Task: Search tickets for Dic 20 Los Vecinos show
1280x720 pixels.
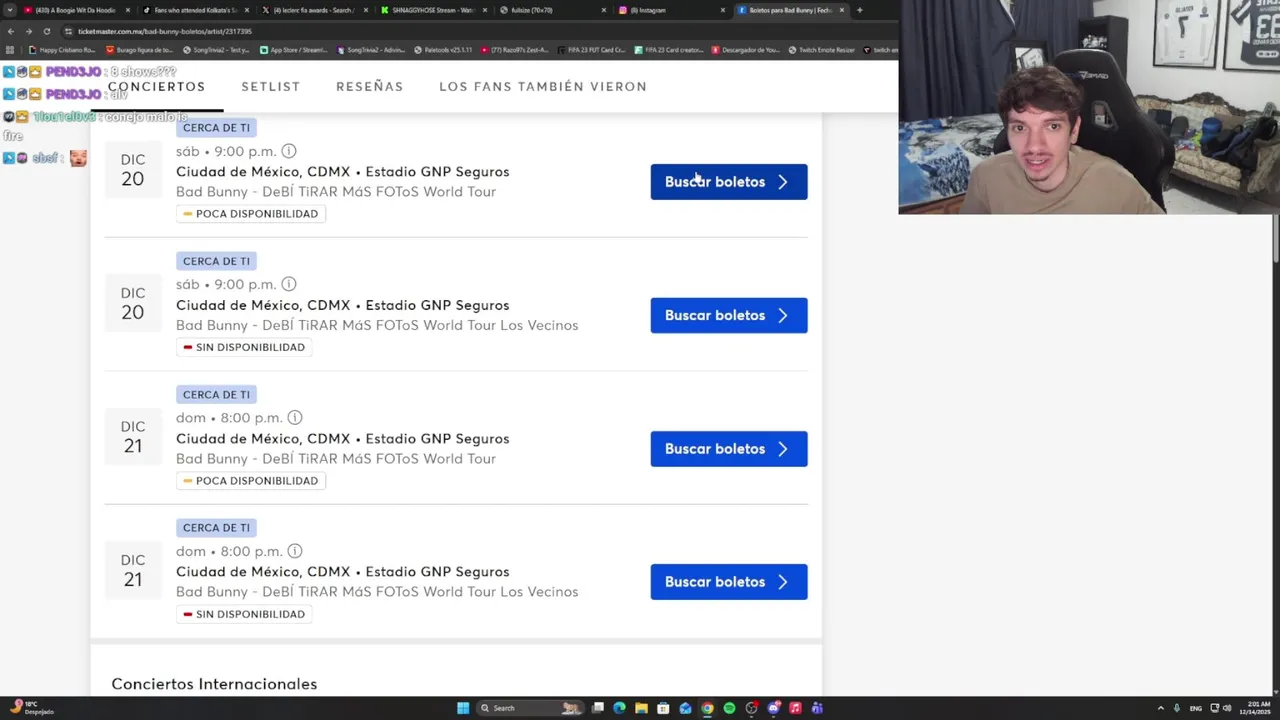Action: tap(728, 315)
